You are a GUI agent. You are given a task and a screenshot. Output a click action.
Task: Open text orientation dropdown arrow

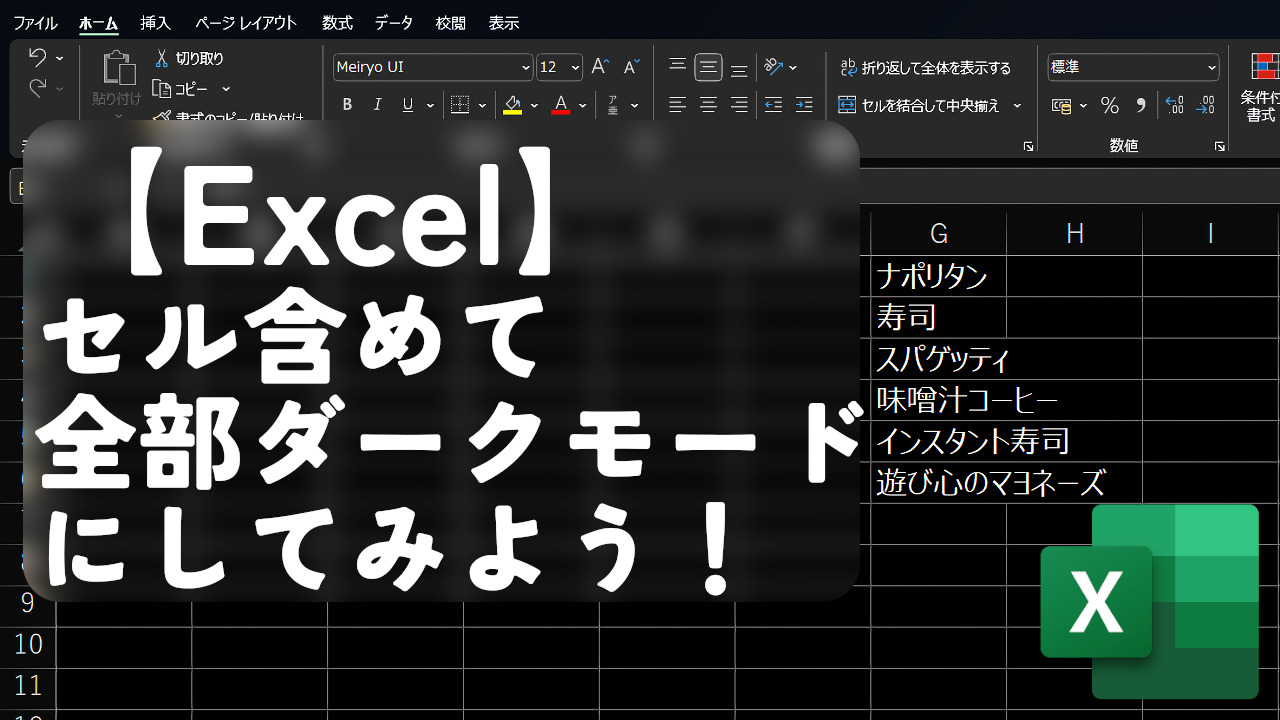tap(793, 67)
